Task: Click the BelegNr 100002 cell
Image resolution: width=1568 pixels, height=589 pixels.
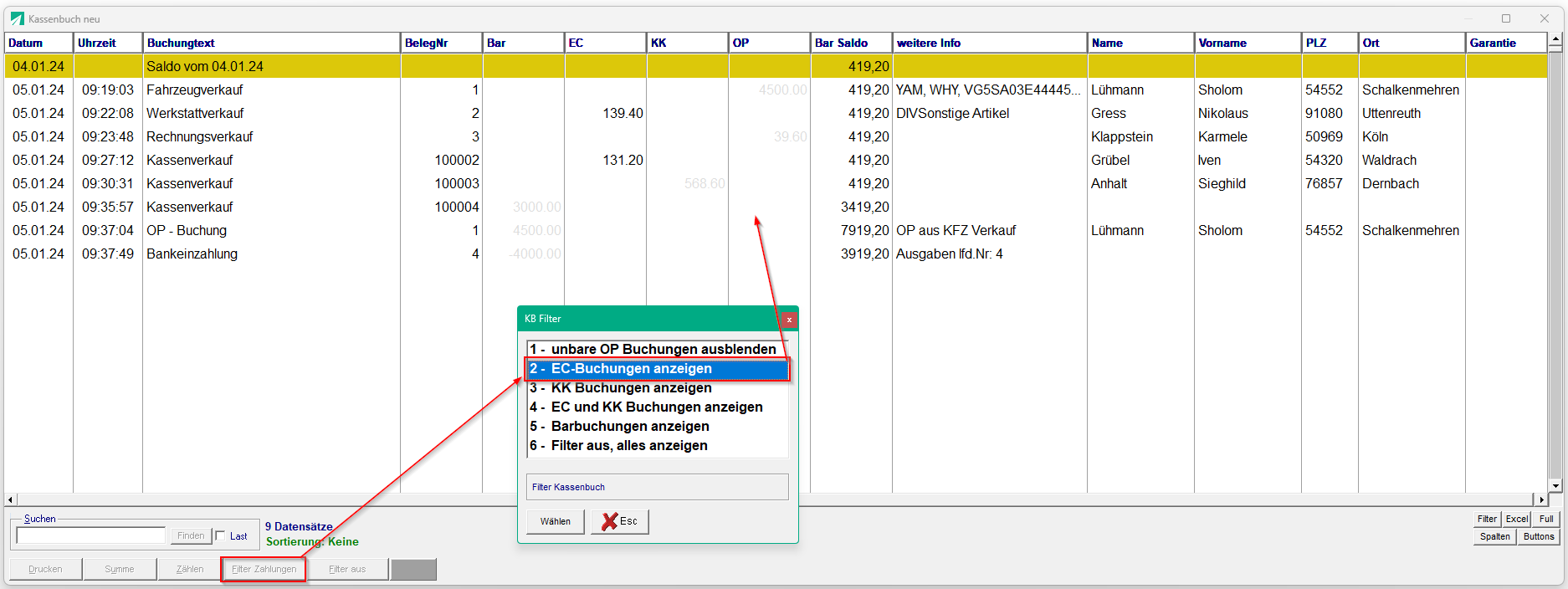Action: click(457, 160)
